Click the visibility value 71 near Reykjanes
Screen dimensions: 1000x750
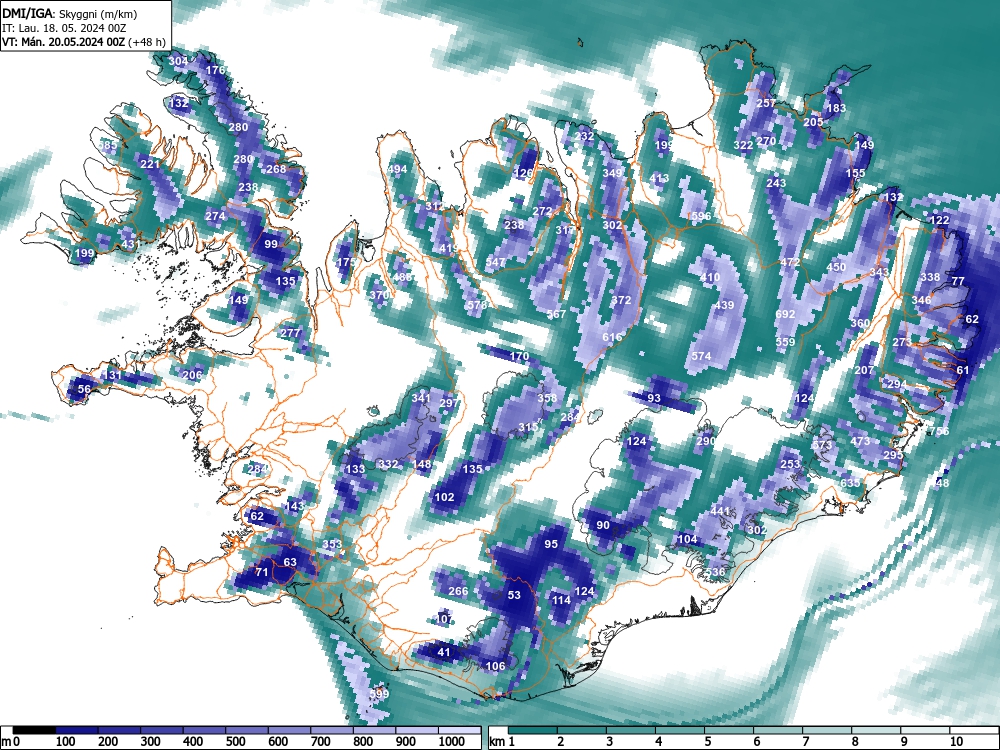click(x=261, y=572)
